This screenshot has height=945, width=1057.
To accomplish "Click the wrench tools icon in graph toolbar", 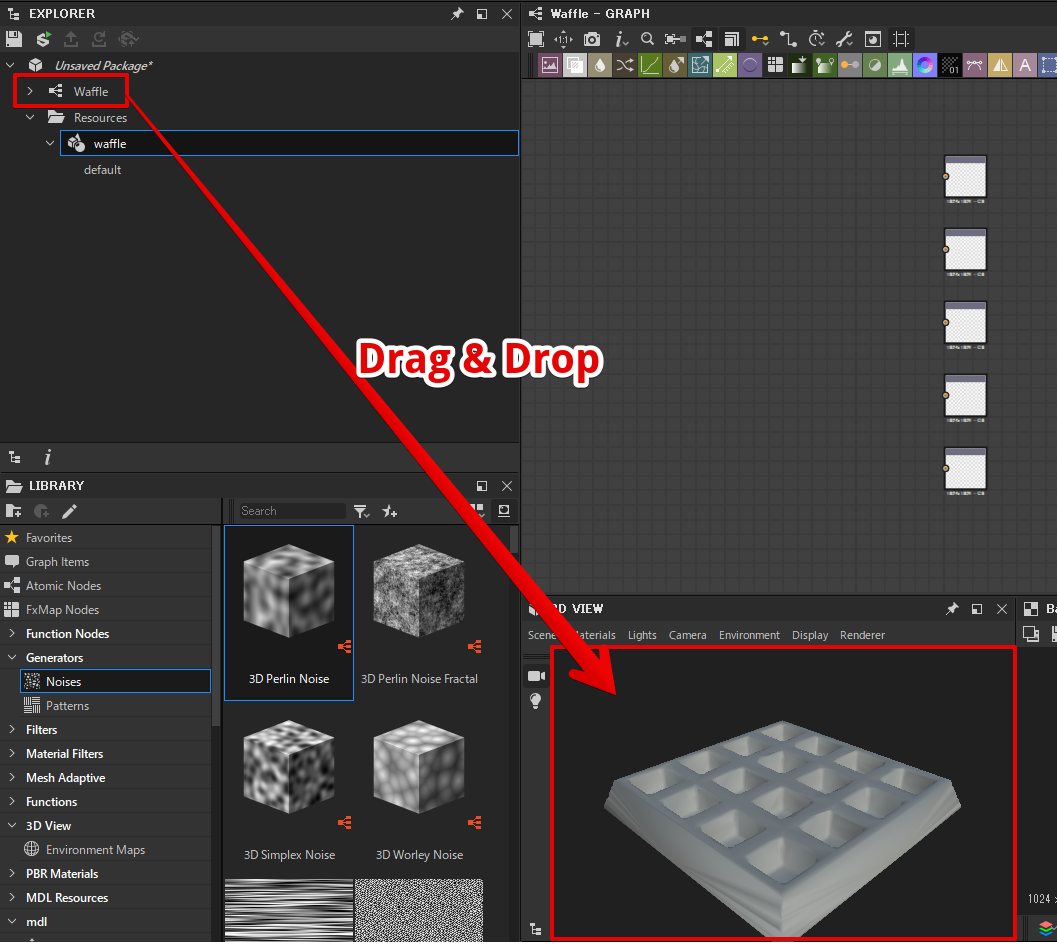I will pyautogui.click(x=844, y=39).
